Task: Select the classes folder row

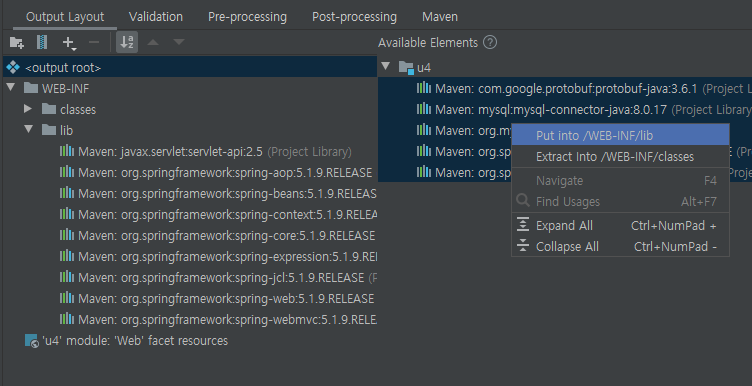Action: tap(190, 109)
